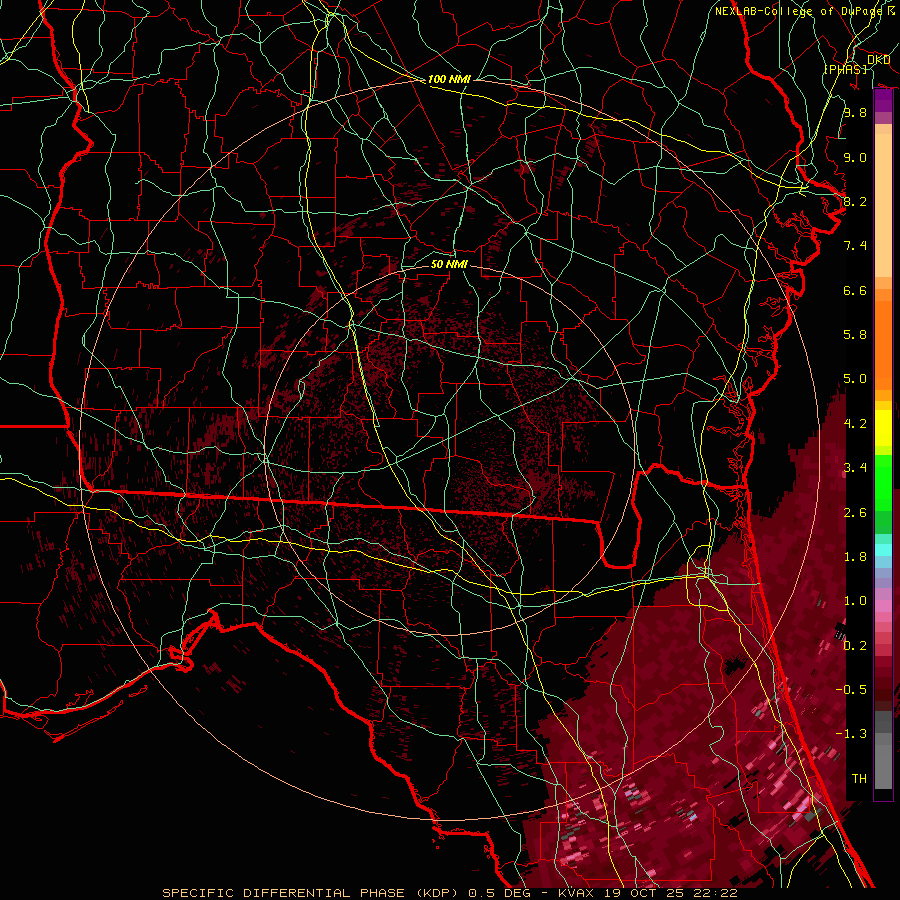Click the SPECIFIC DIFFERENTIAL PHASE (KDP) caption
Screen dimensions: 900x900
click(311, 893)
